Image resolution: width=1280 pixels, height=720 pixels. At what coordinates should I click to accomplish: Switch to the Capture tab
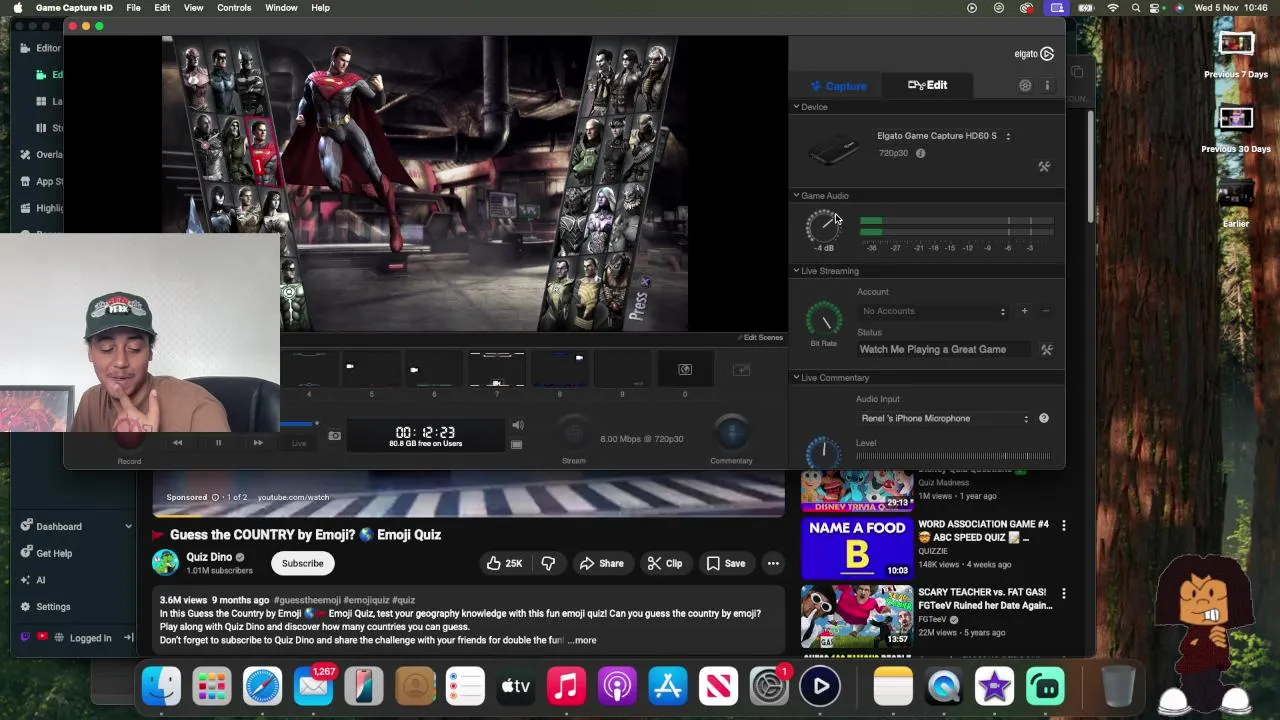[839, 86]
